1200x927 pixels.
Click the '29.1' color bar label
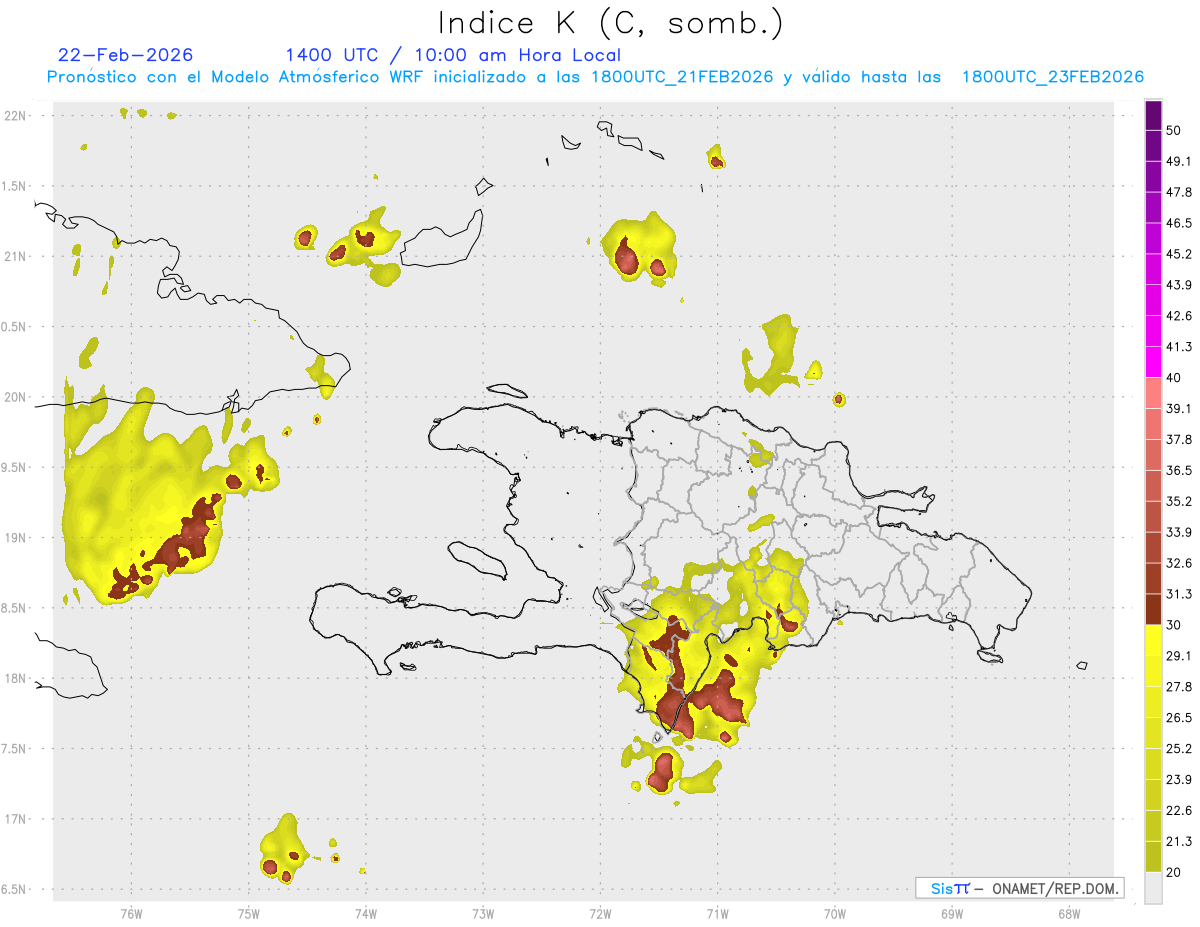tap(1179, 656)
